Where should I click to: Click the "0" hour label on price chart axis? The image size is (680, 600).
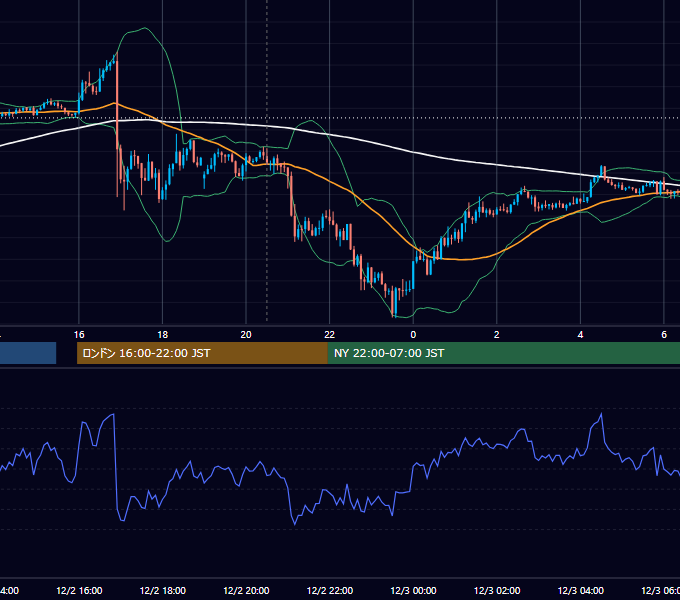pyautogui.click(x=413, y=335)
